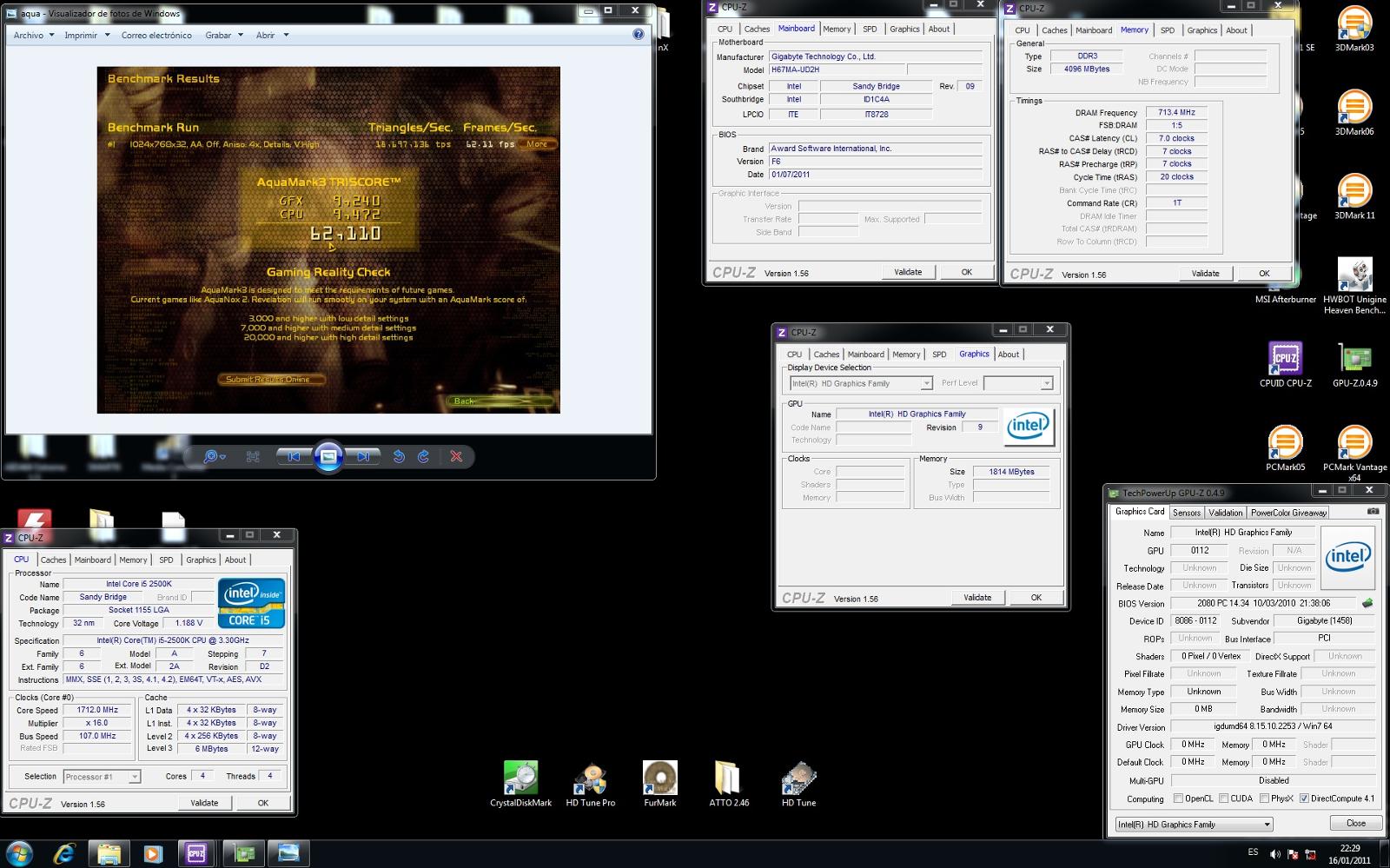Open PCMark05 desktop shortcut
Image resolution: width=1390 pixels, height=868 pixels.
coord(1286,448)
